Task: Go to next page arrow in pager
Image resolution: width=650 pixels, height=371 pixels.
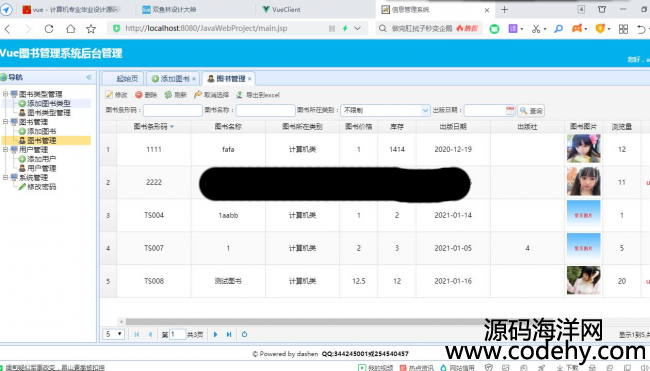Action: (x=216, y=334)
